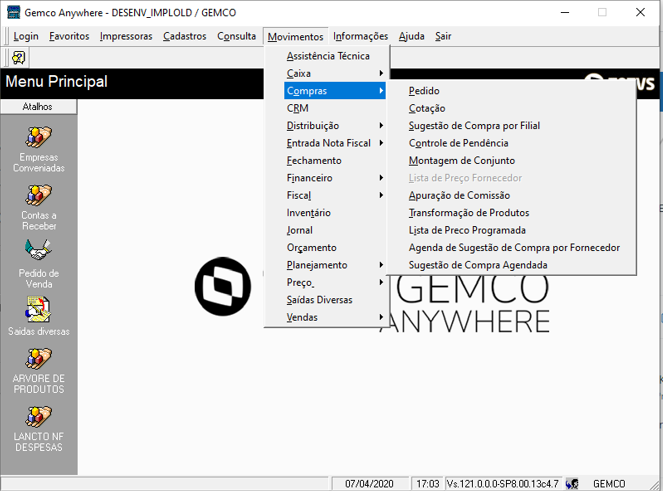Select Fechamento menu entry
The height and width of the screenshot is (491, 663).
pos(335,160)
